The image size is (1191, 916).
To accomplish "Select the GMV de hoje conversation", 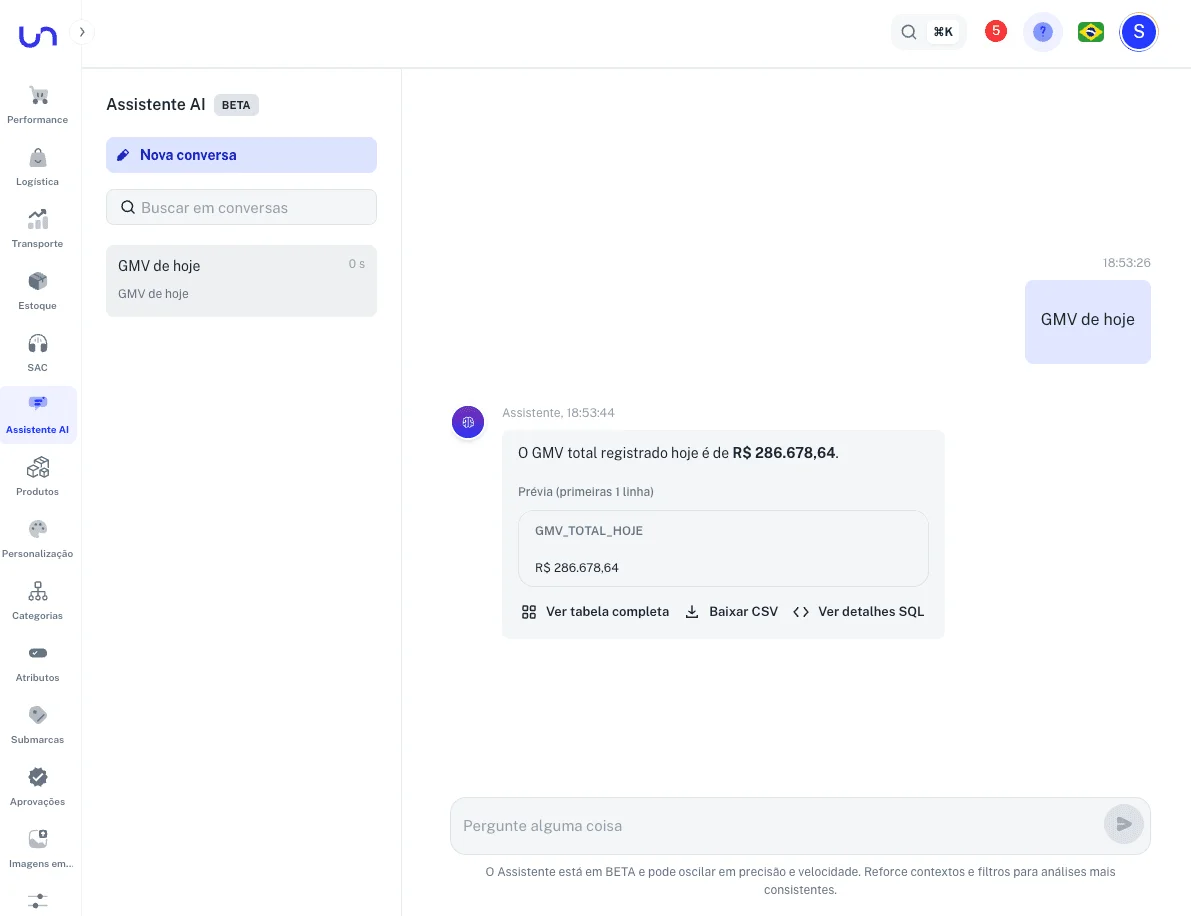I will pos(241,280).
